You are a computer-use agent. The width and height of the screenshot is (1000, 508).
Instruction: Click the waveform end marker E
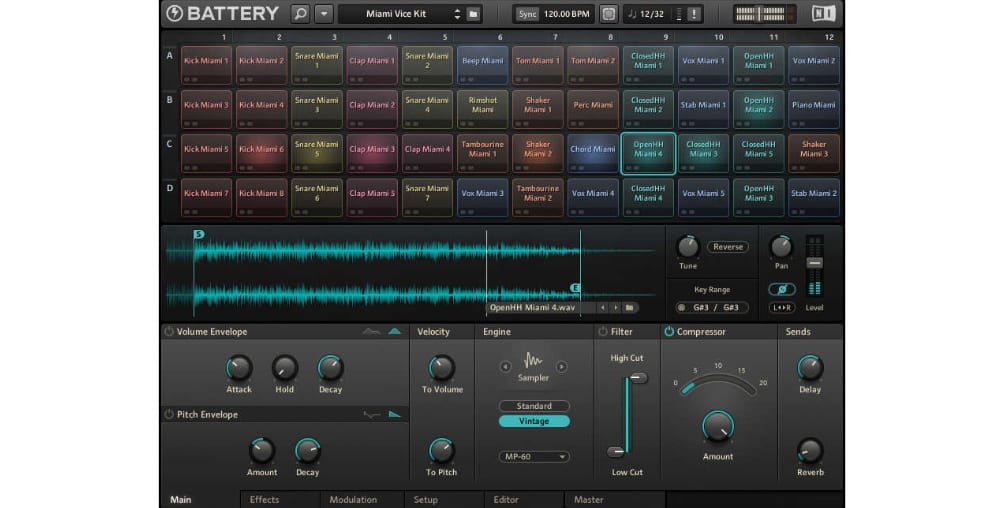tap(575, 288)
